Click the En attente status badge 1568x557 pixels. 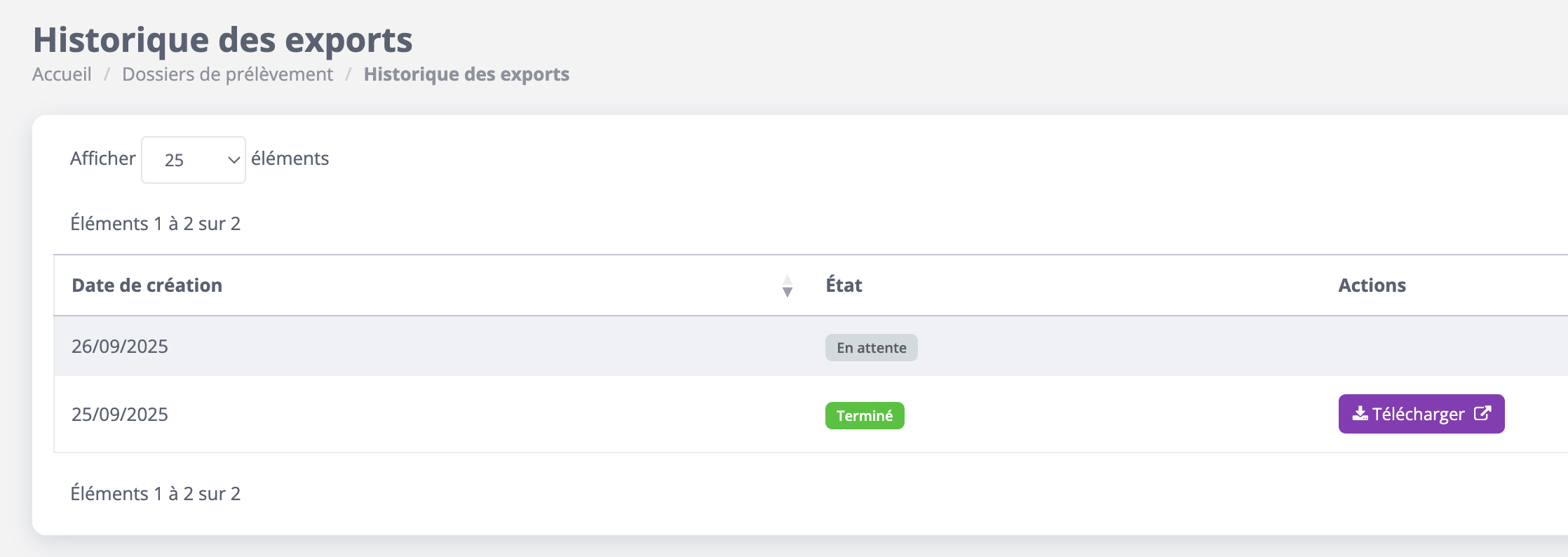[871, 348]
